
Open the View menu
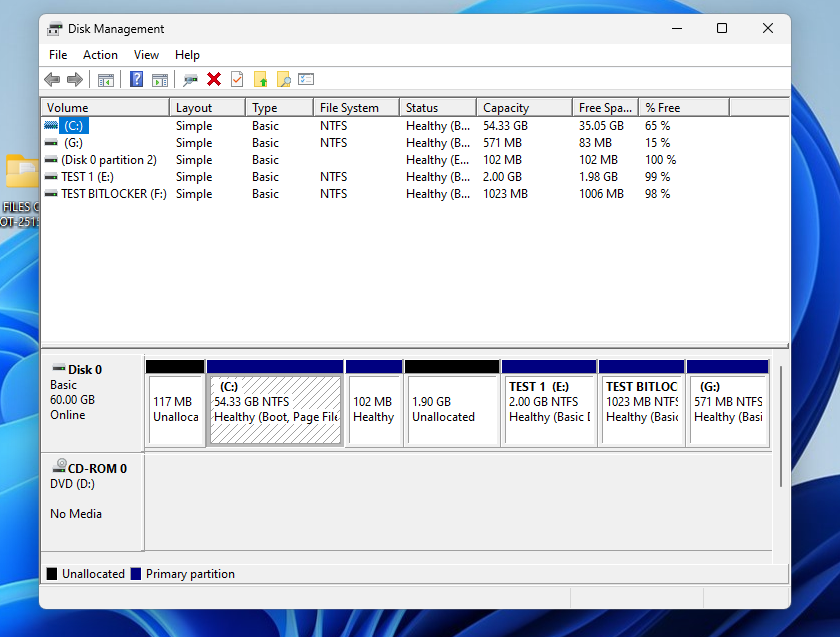point(146,55)
